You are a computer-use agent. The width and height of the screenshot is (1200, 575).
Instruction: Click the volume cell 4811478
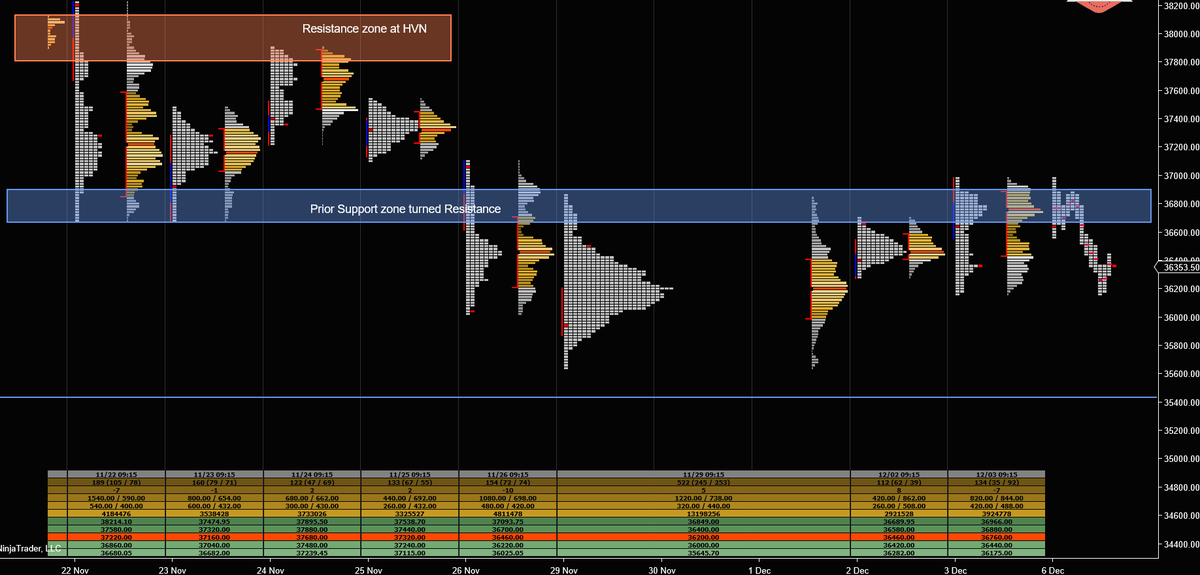click(506, 513)
